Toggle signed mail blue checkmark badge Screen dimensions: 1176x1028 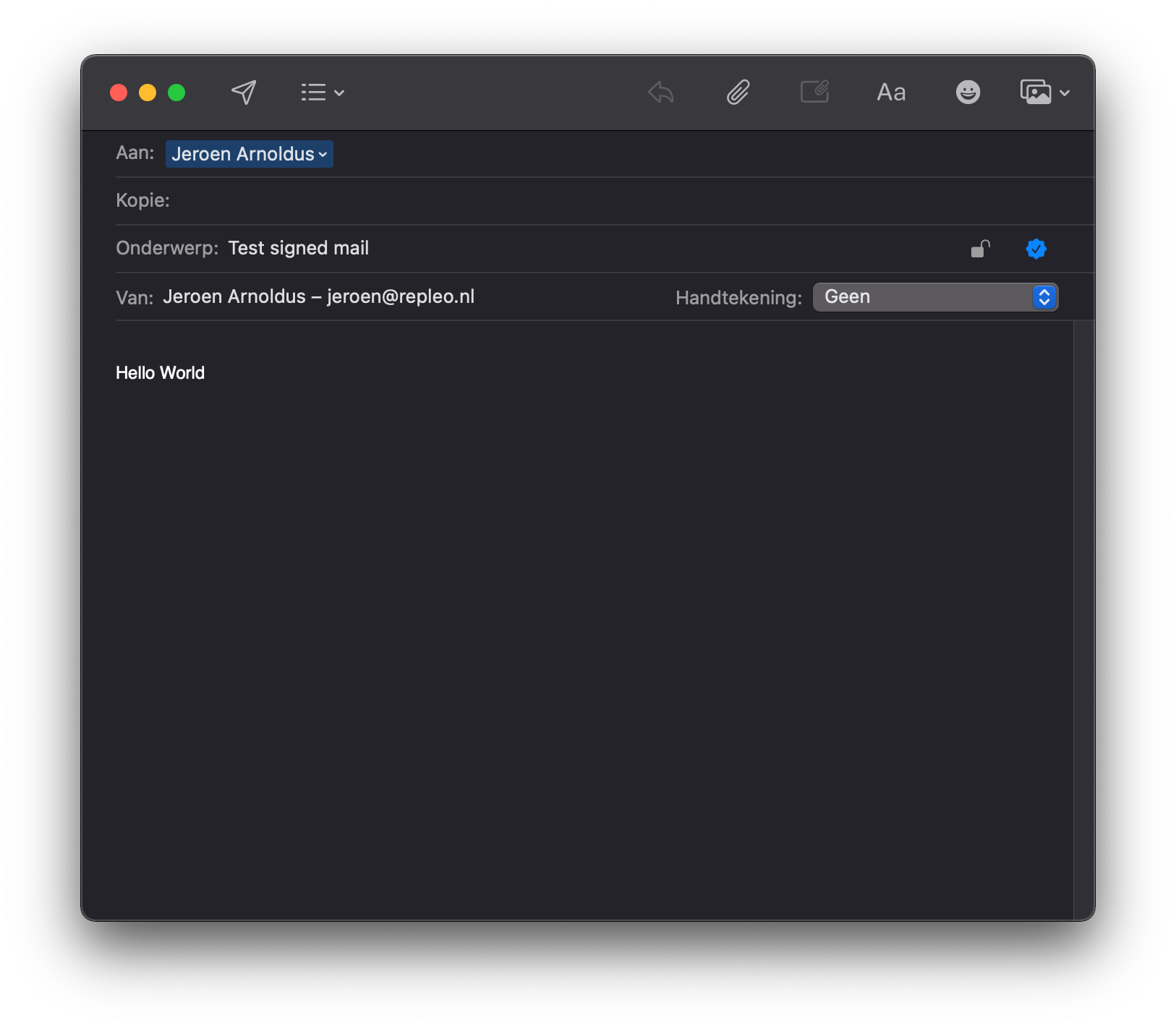(x=1036, y=249)
